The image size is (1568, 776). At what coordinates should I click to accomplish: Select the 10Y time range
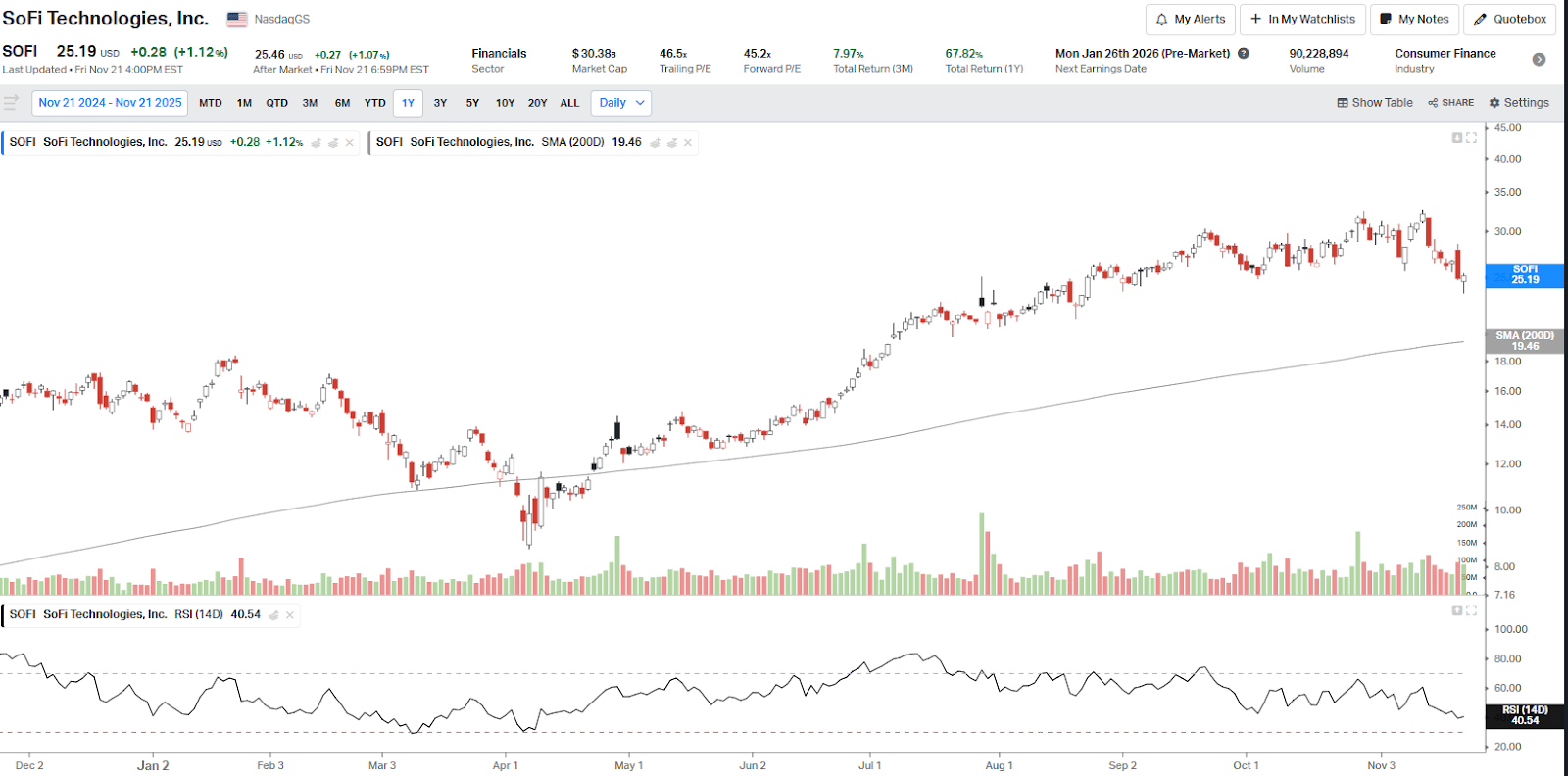[506, 103]
